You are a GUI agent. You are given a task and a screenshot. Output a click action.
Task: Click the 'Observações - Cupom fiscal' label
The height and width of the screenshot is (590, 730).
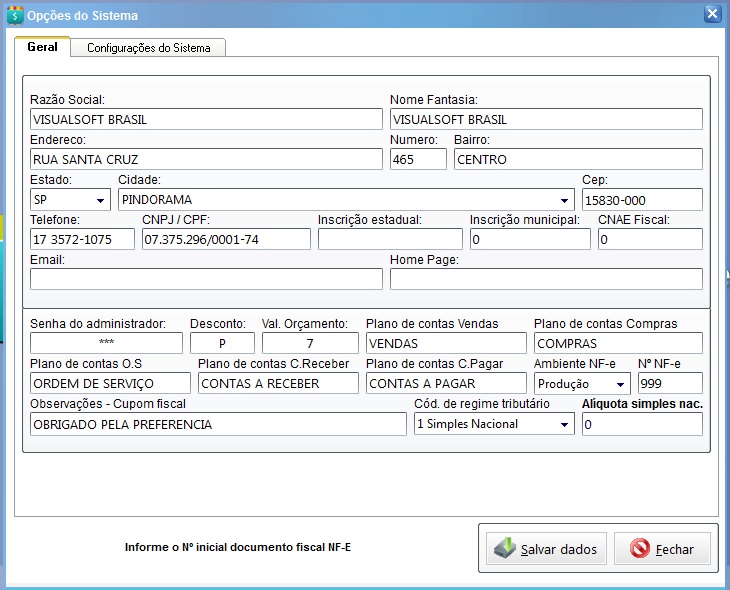[108, 404]
